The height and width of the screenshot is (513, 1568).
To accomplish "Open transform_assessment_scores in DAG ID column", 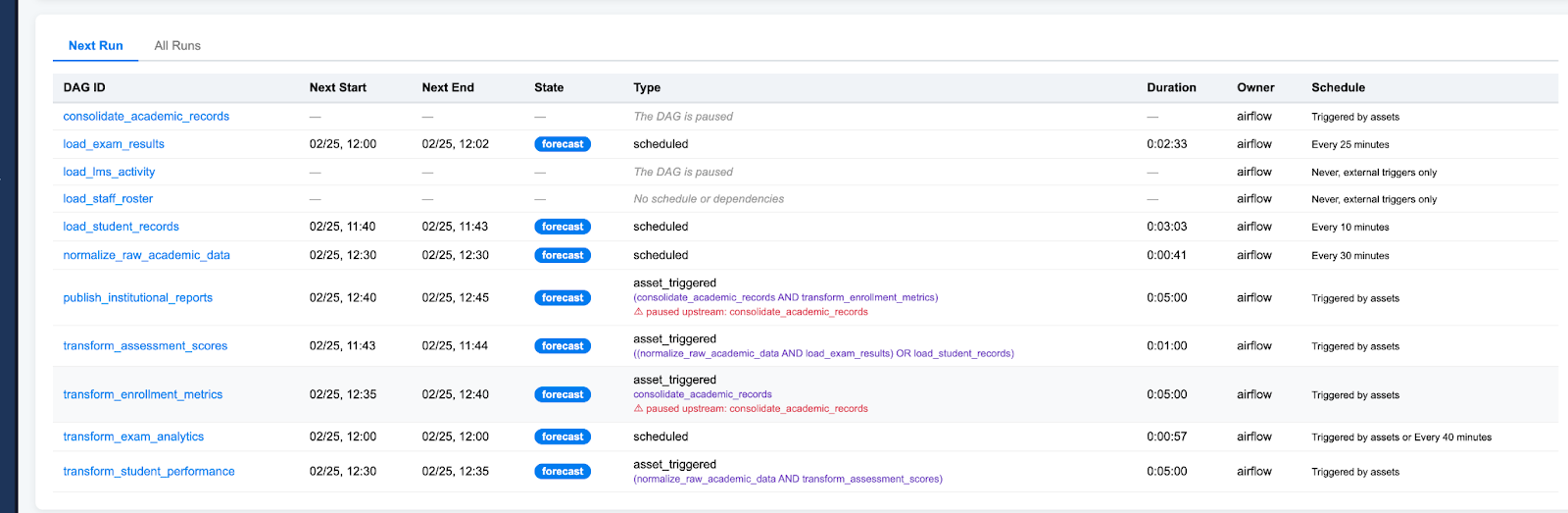I will [x=145, y=346].
